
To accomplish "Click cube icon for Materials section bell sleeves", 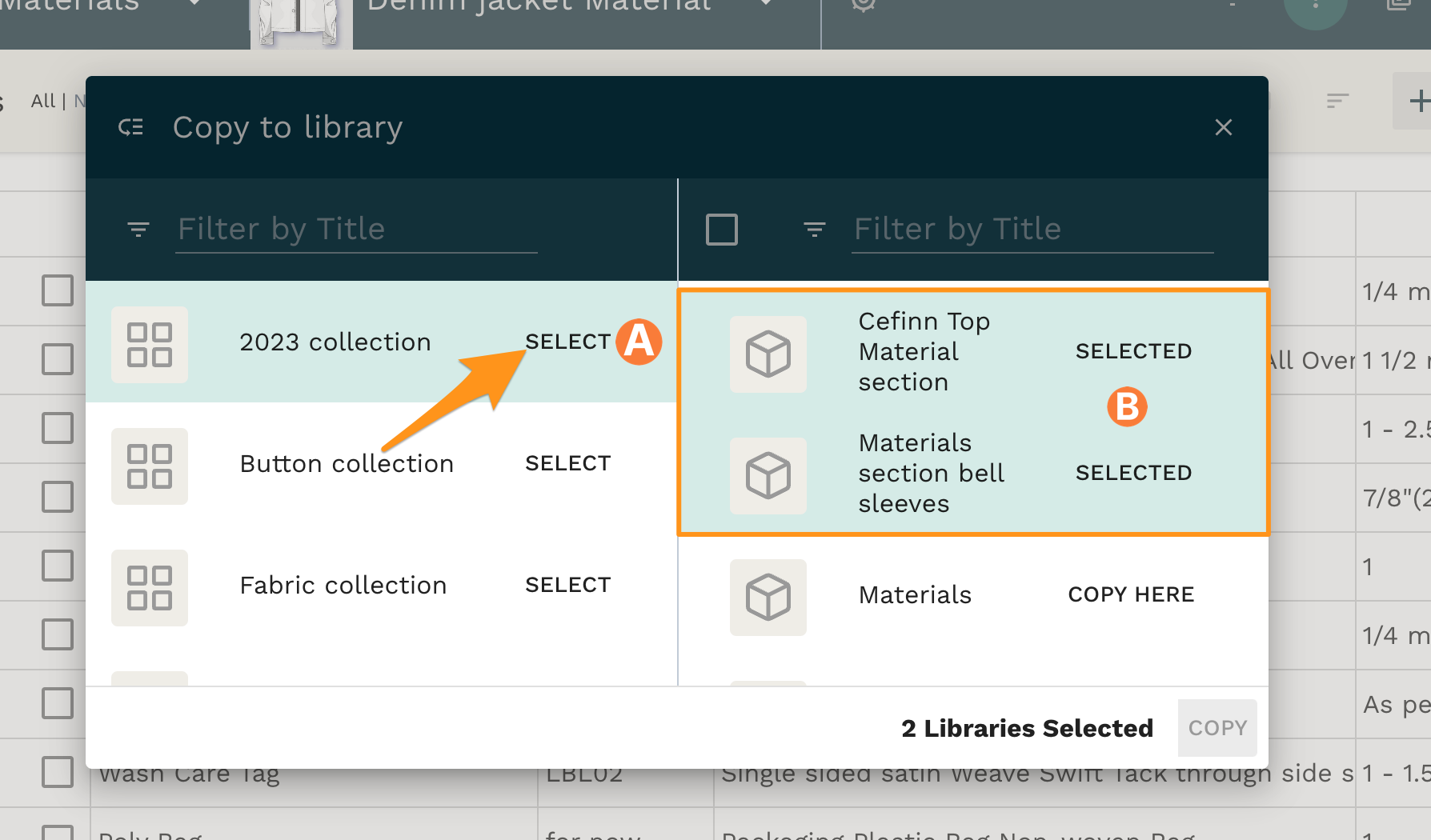I will pos(768,475).
